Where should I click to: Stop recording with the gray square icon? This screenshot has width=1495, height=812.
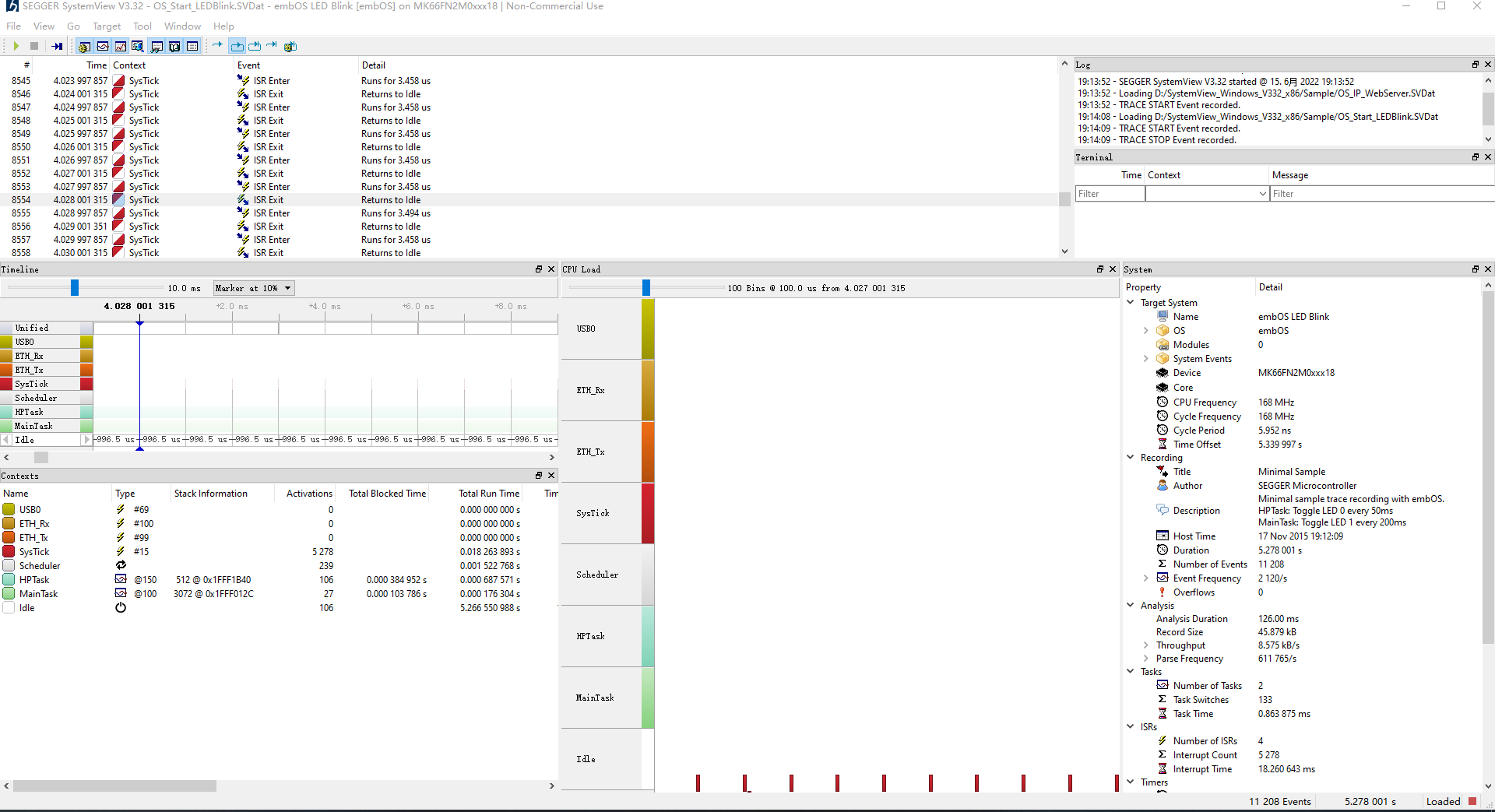tap(34, 47)
